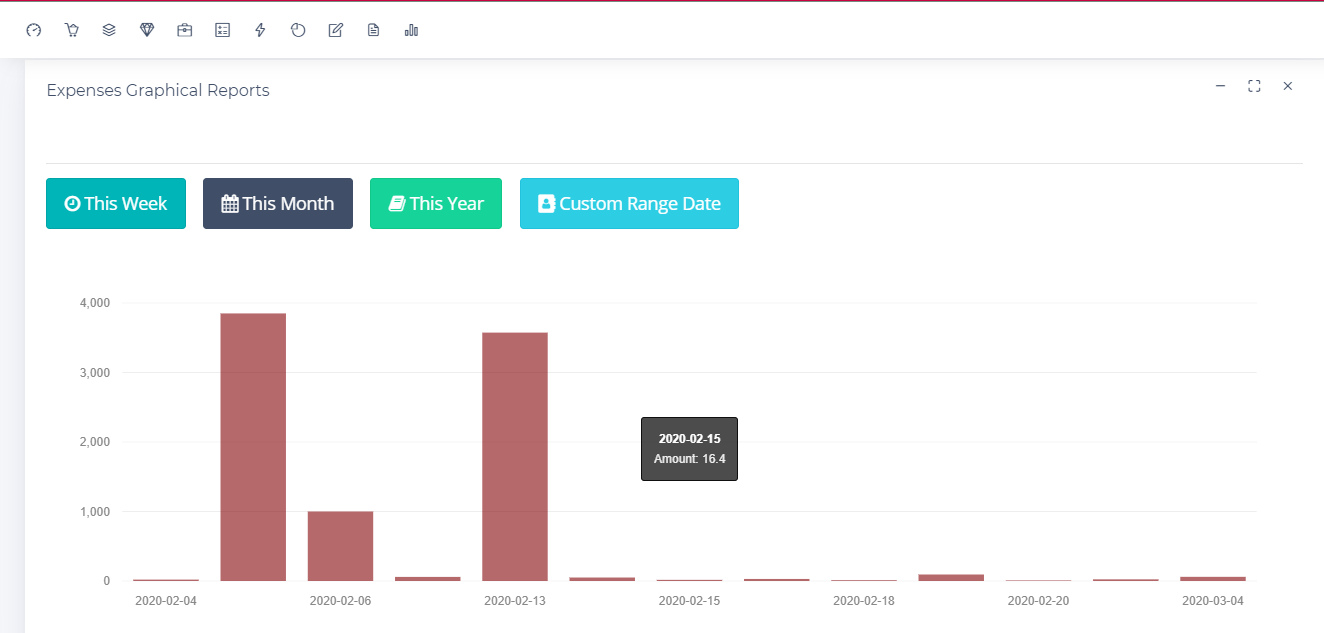Click the '2,000' y-axis value
Image resolution: width=1324 pixels, height=633 pixels.
click(95, 442)
